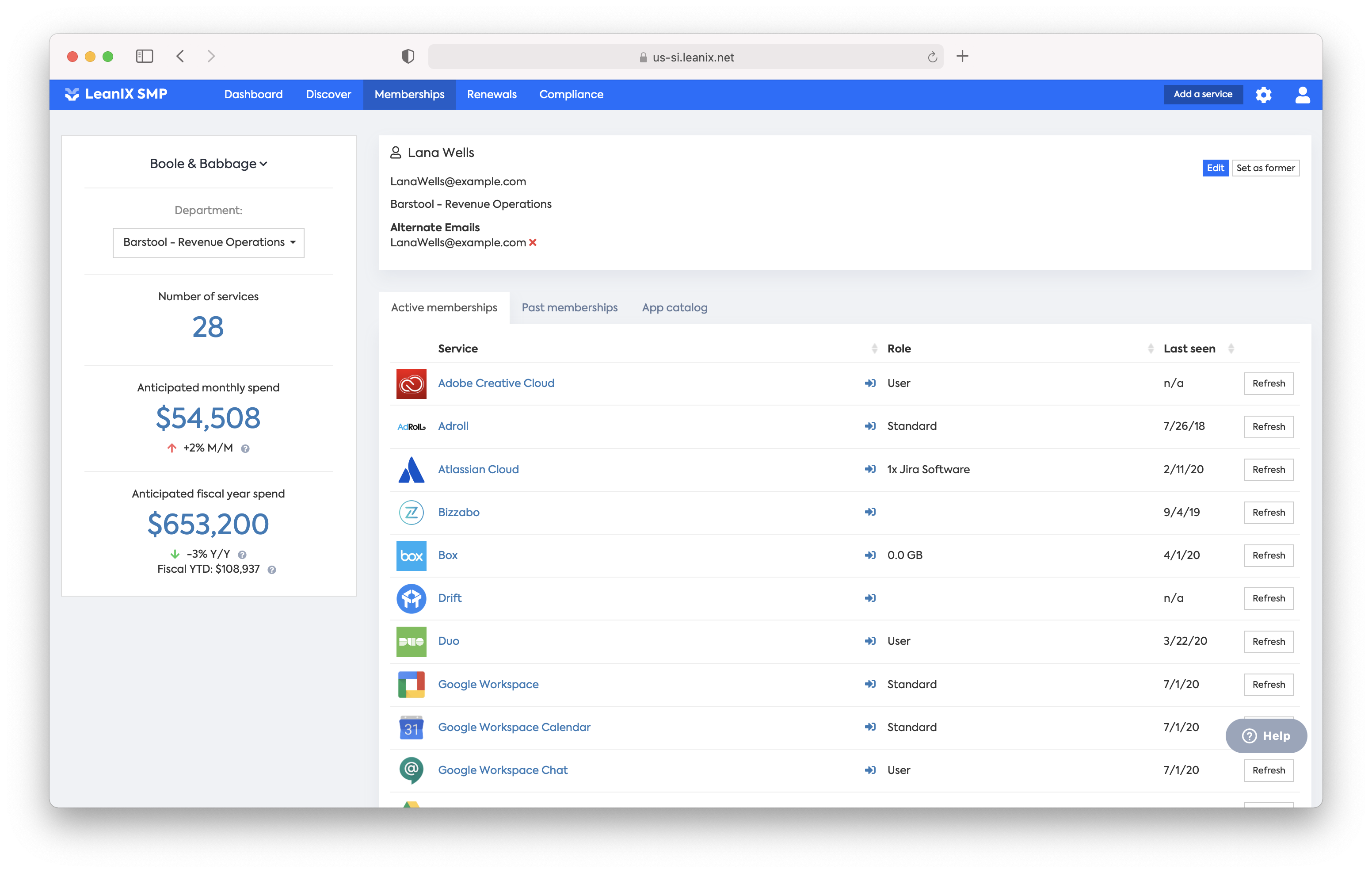Show help for fiscal year Y/Y change

point(242,555)
